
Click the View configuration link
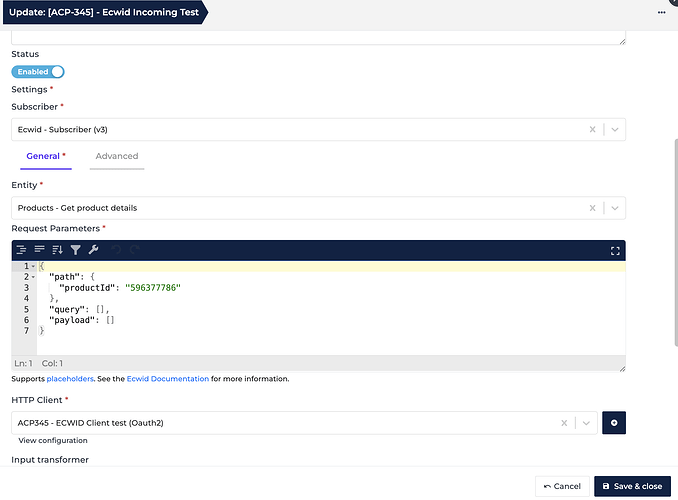click(x=53, y=441)
